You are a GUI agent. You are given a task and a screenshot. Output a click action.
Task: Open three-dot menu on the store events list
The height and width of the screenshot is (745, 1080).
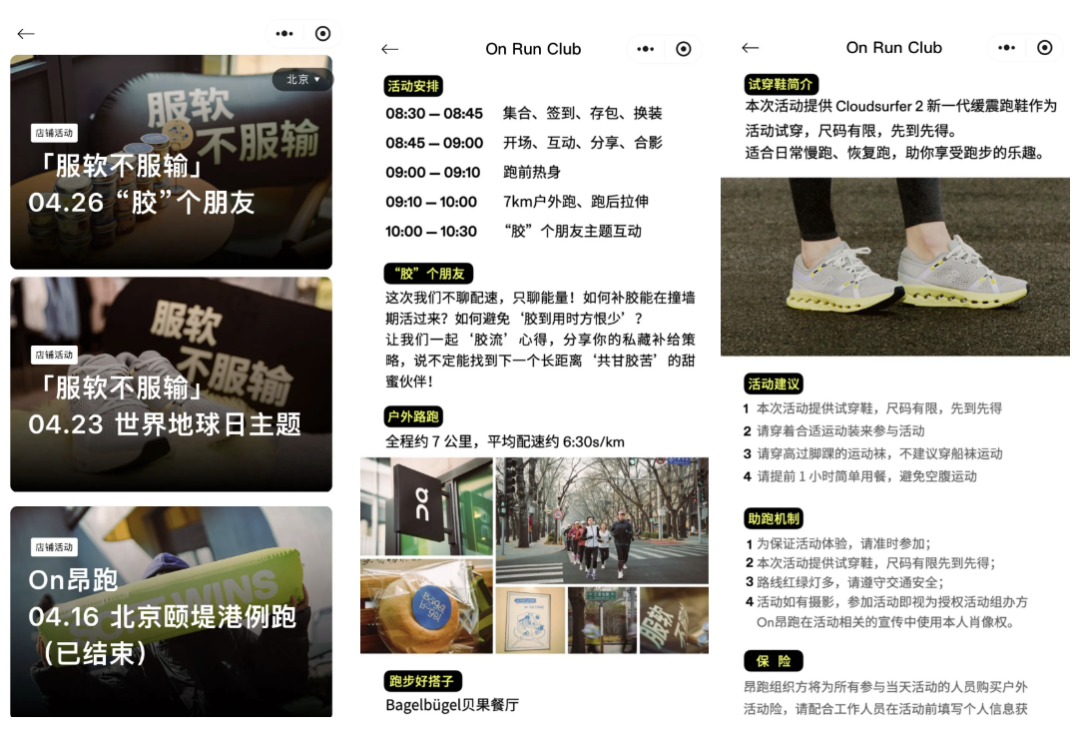tap(285, 33)
